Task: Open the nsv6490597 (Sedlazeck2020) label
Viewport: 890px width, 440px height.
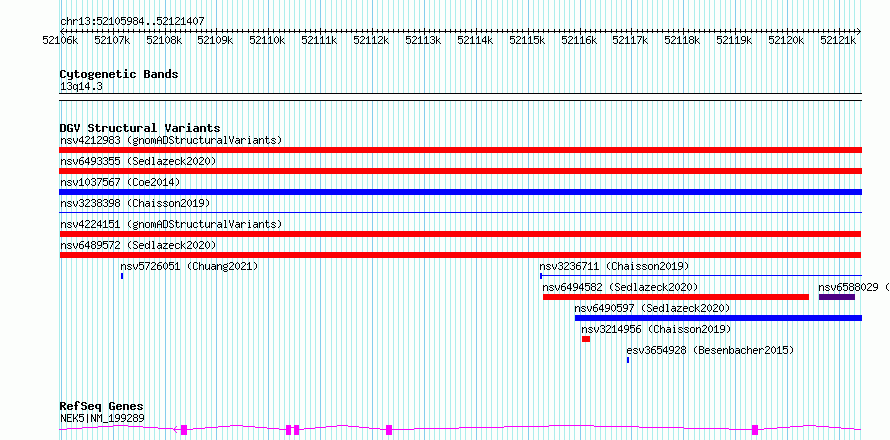Action: pyautogui.click(x=652, y=308)
